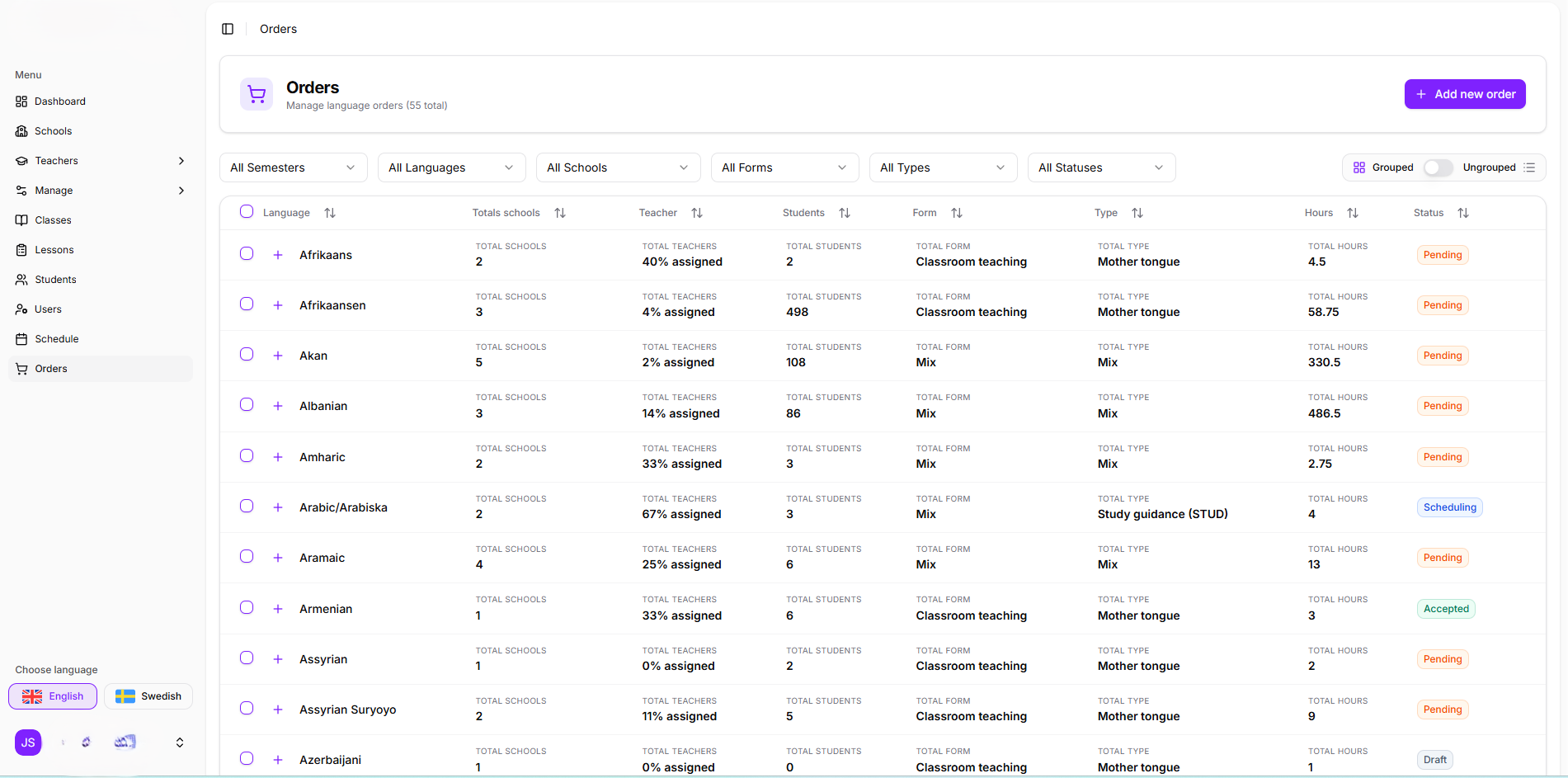
Task: Click the Lessons clipboard icon
Action: pyautogui.click(x=21, y=250)
